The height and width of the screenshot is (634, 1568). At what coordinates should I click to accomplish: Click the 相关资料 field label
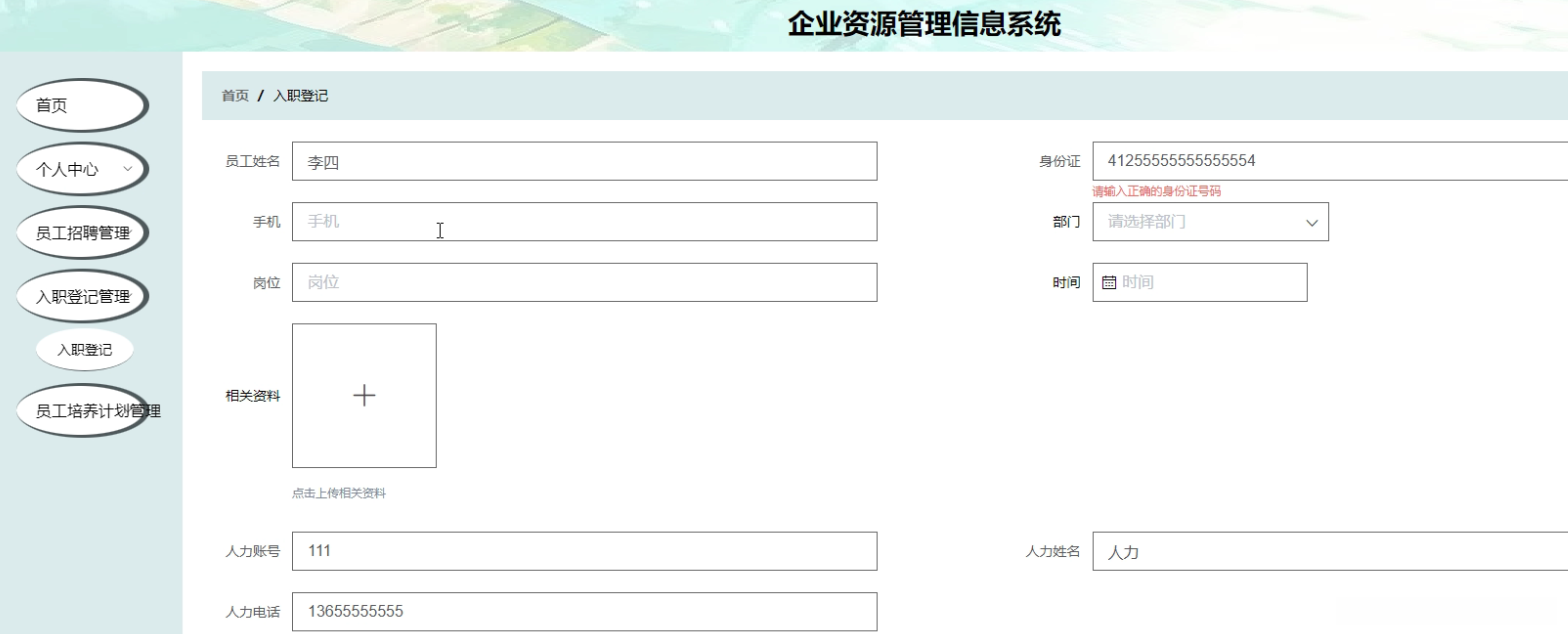coord(253,396)
